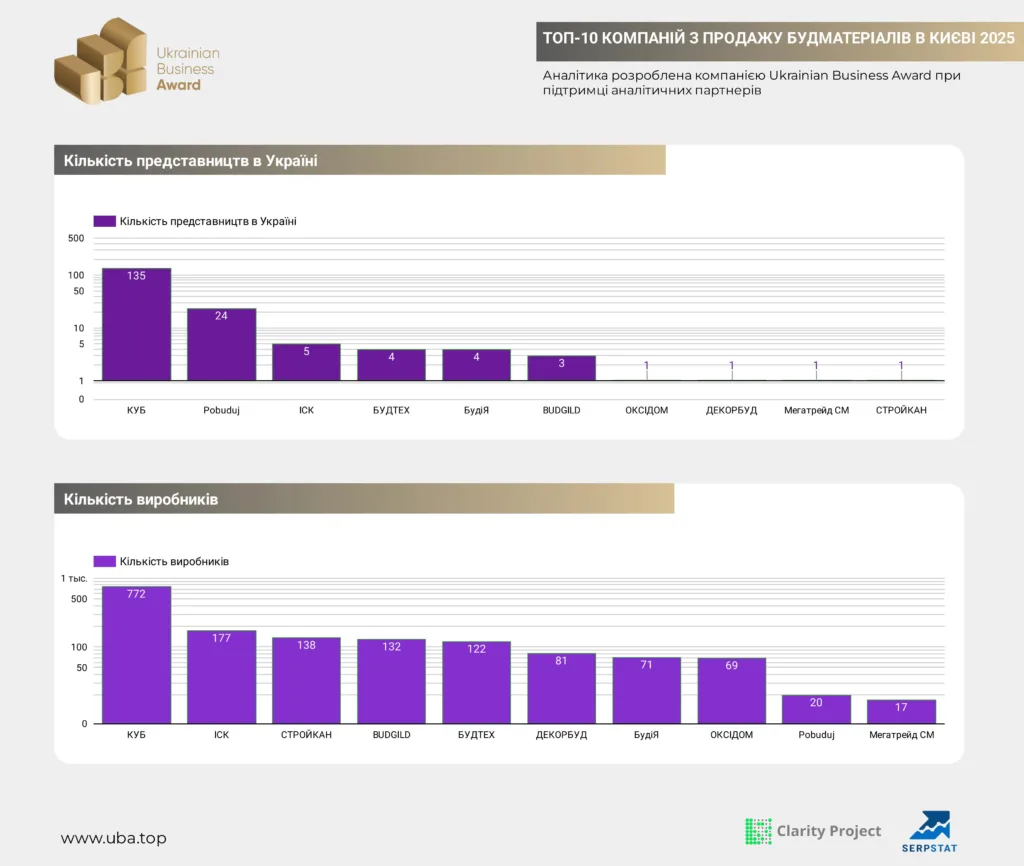Click the purple legend swatch for Кількість виробників
This screenshot has width=1024, height=866.
tap(104, 561)
